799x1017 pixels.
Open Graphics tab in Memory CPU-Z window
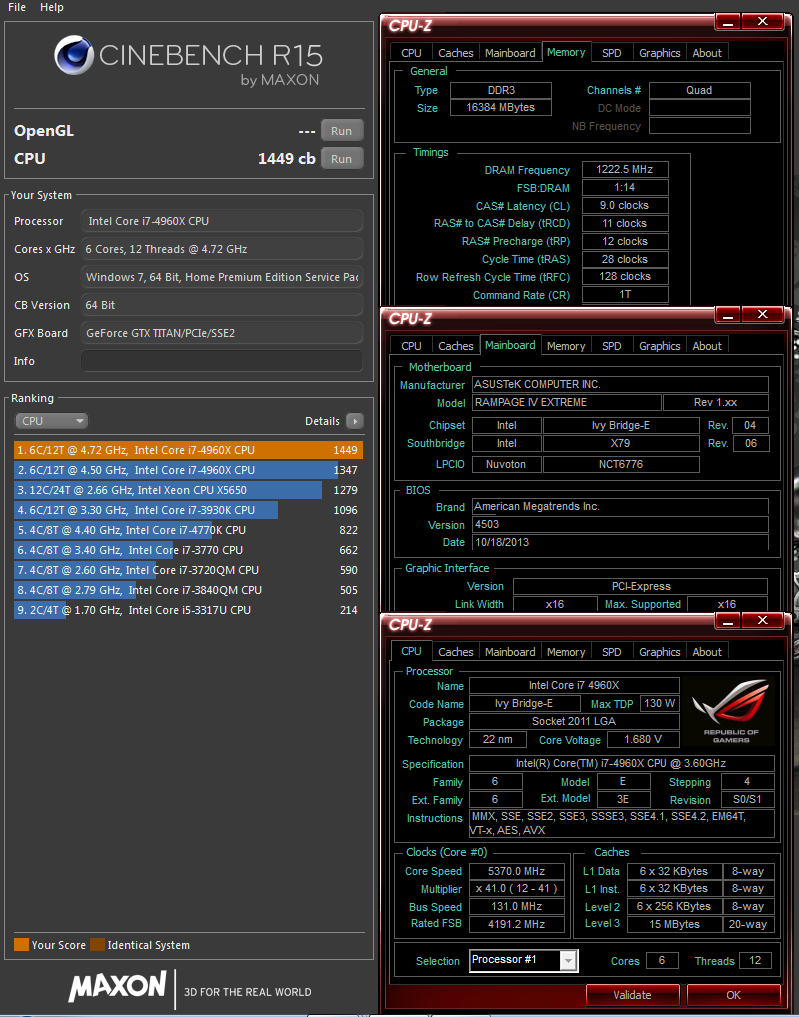click(x=660, y=53)
